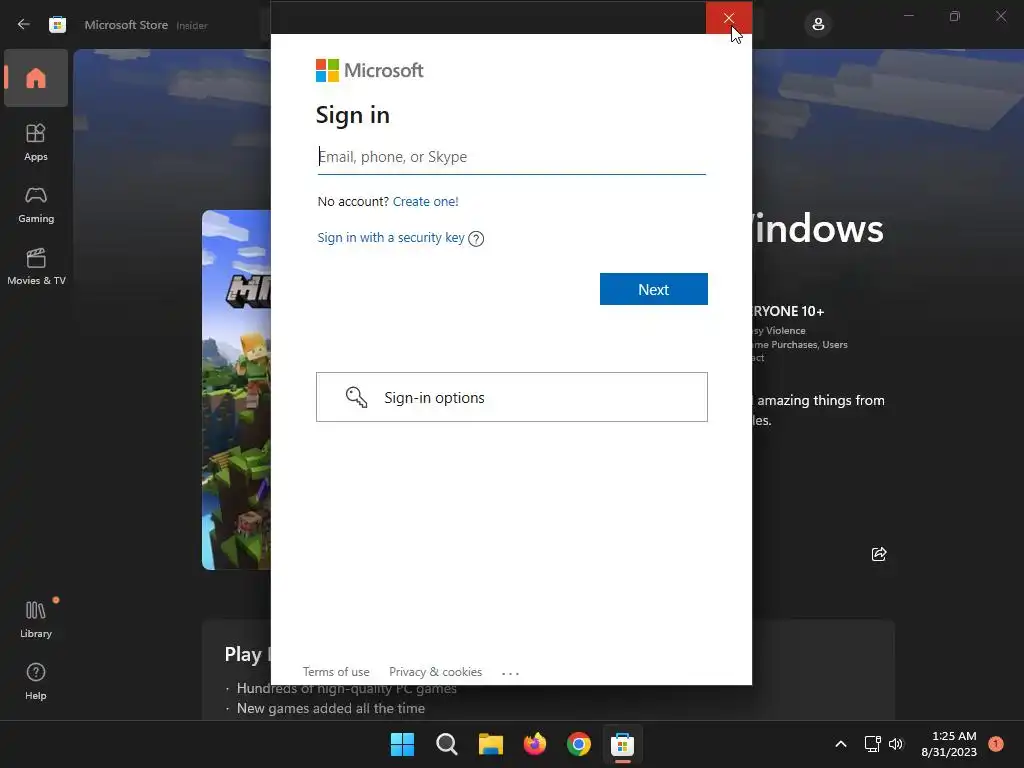Viewport: 1024px width, 768px height.
Task: Click the key icon in Sign-in options
Action: tap(357, 397)
